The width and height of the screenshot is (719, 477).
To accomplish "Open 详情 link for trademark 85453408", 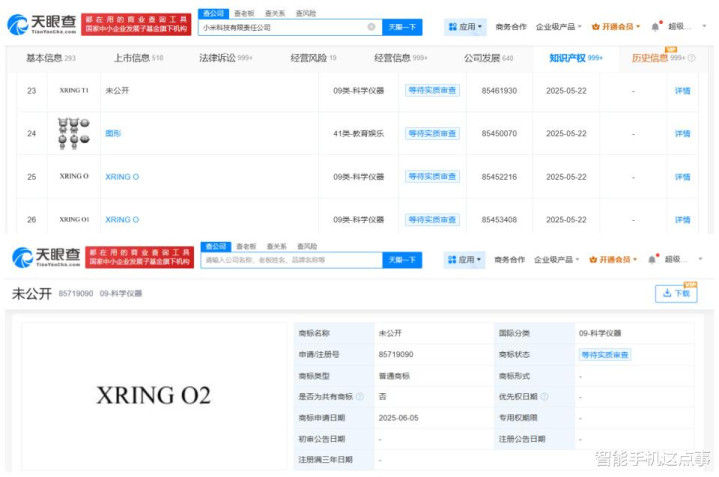I will coord(682,220).
